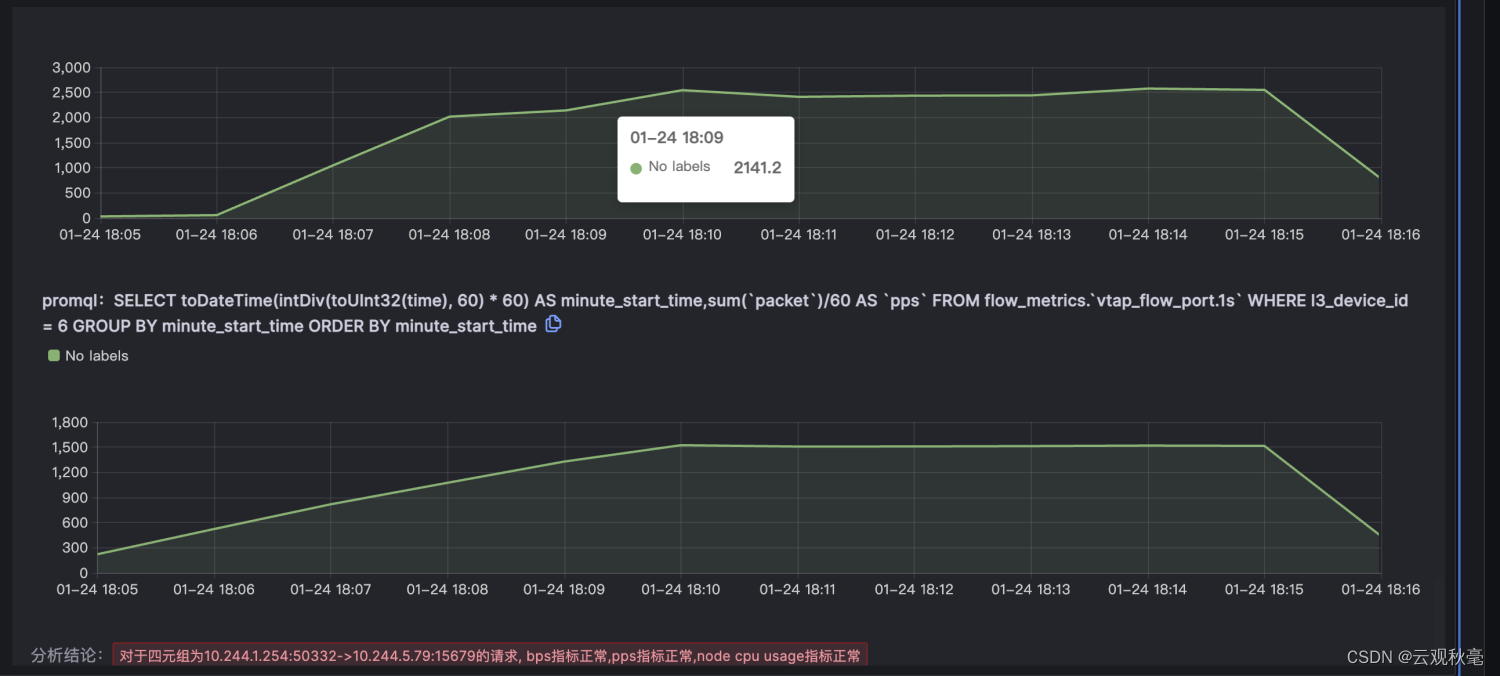Click "01-24 18:06" label under lower chart
Image resolution: width=1500 pixels, height=676 pixels.
click(x=214, y=590)
